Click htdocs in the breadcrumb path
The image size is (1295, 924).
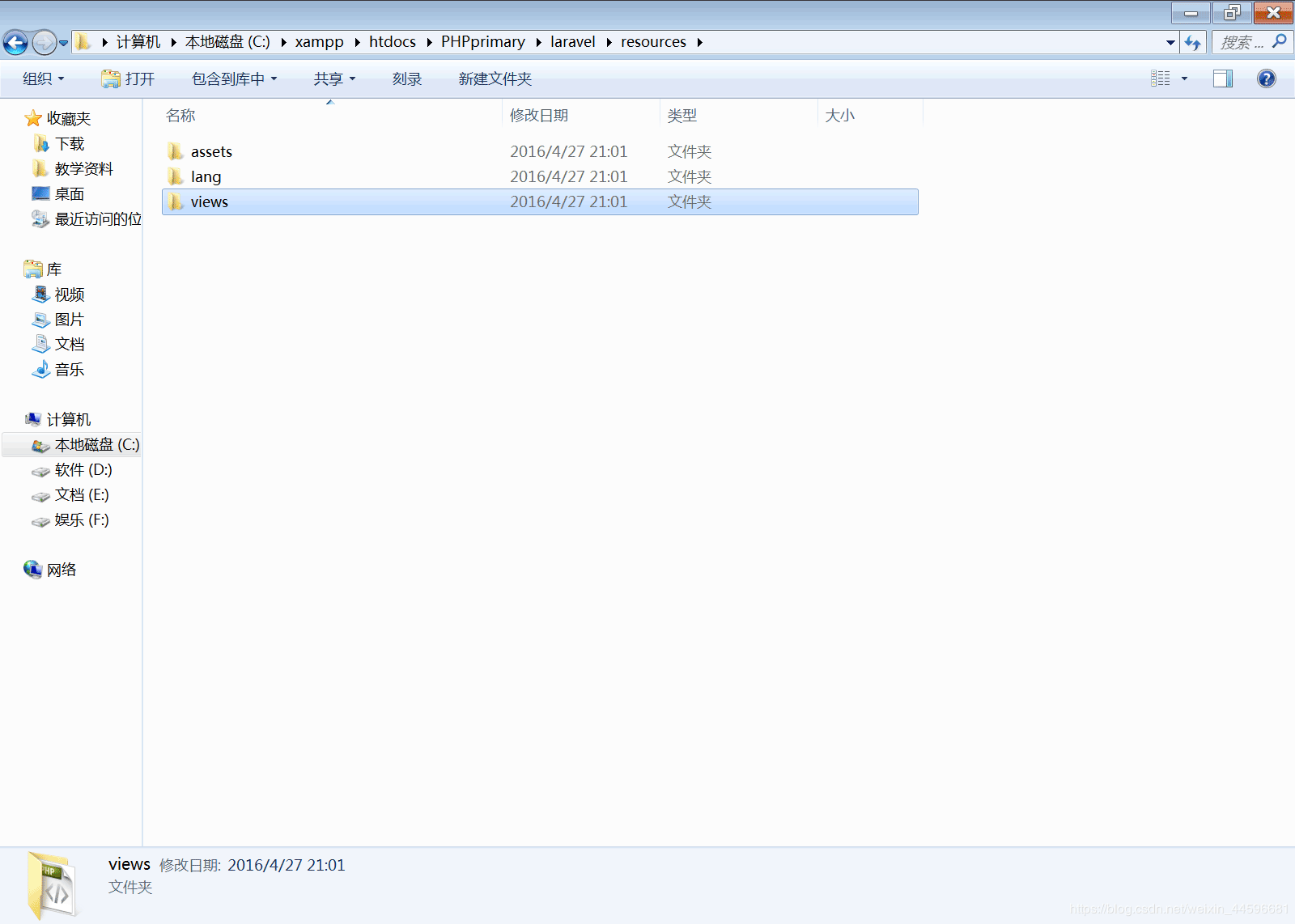pos(393,42)
